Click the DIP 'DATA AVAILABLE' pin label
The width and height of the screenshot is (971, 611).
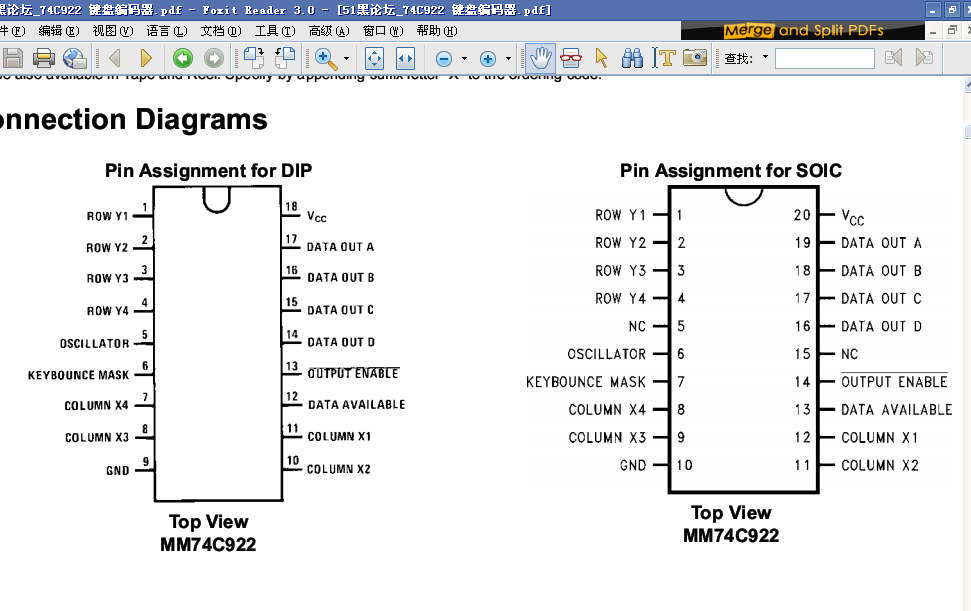(357, 404)
